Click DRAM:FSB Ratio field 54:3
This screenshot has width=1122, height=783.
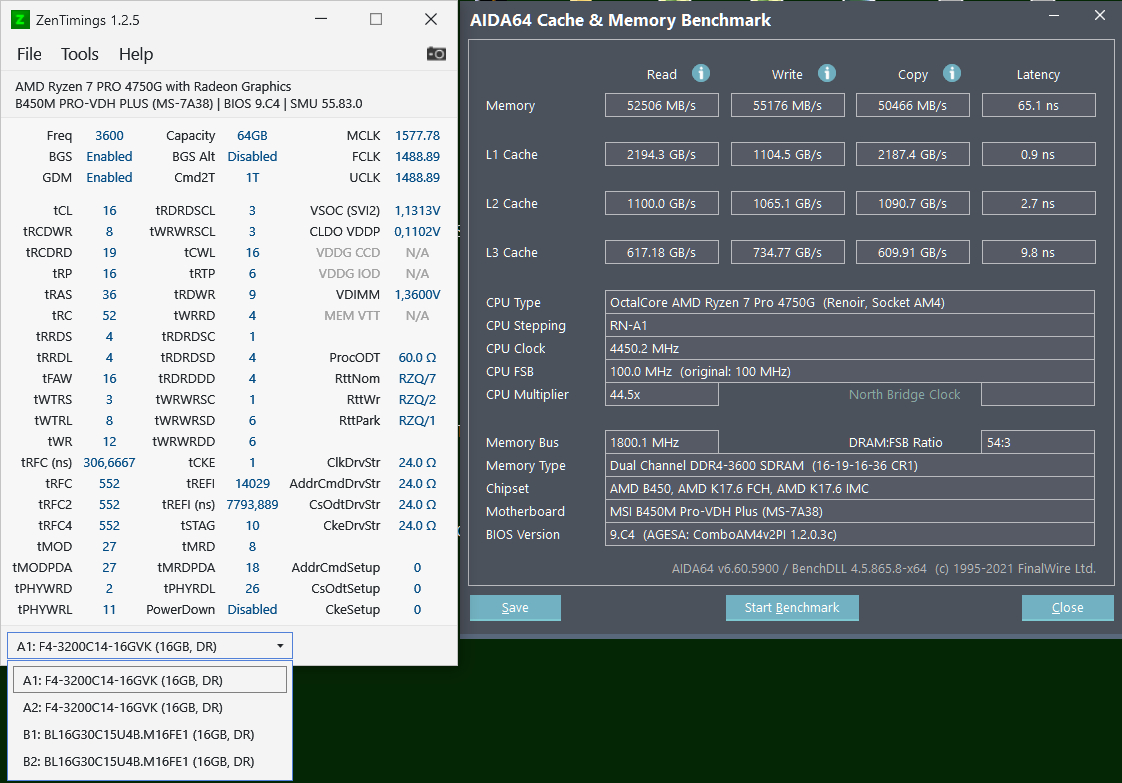1038,442
